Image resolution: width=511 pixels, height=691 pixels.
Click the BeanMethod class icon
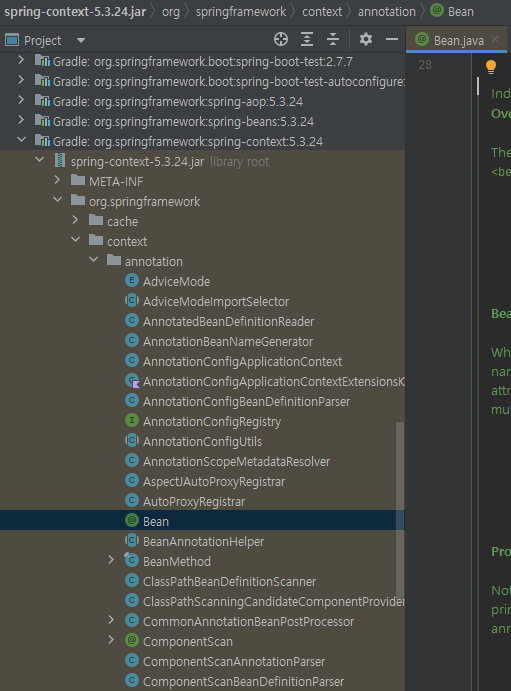tap(132, 560)
